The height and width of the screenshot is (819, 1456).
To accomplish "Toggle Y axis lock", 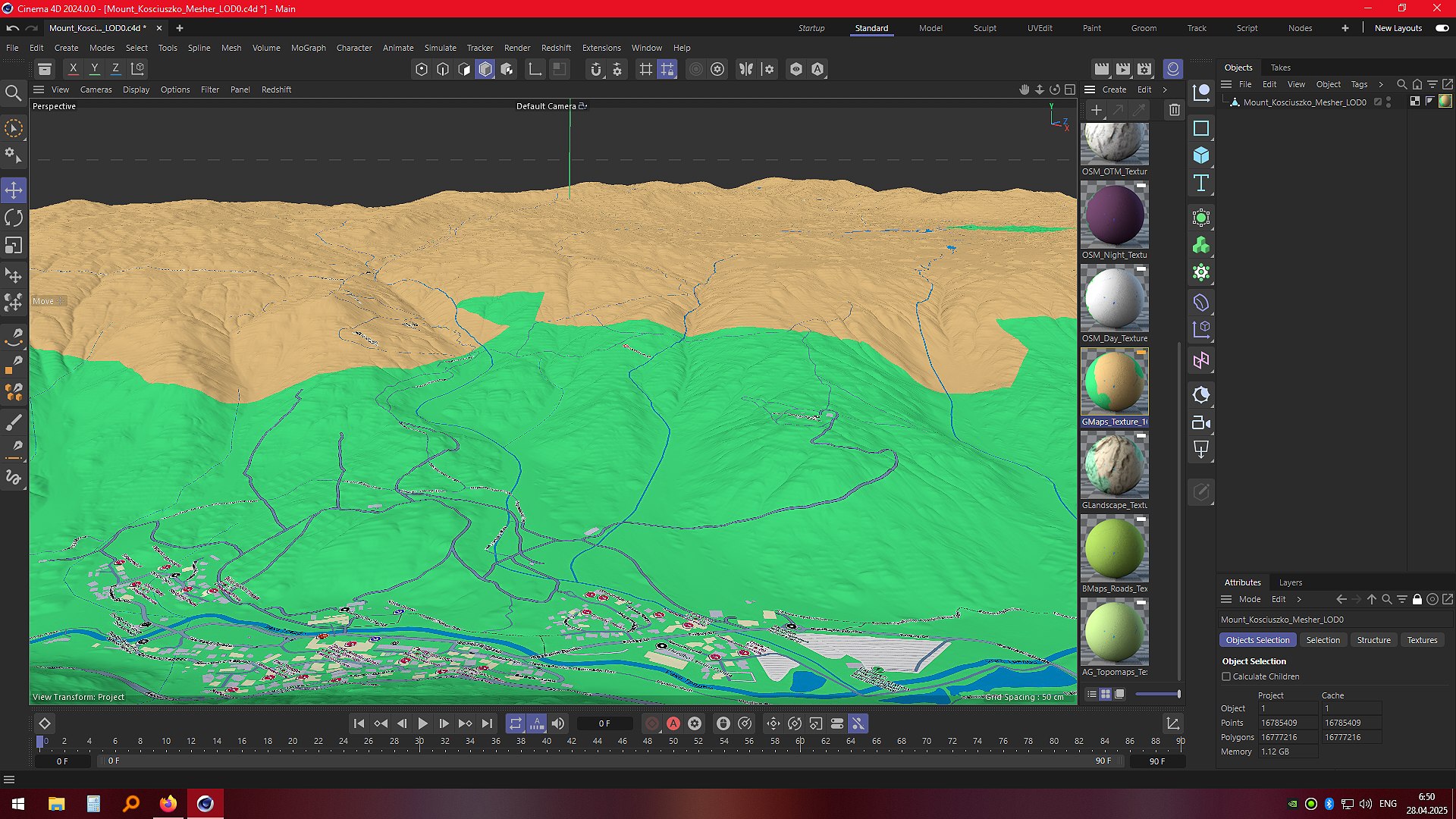I will click(95, 68).
